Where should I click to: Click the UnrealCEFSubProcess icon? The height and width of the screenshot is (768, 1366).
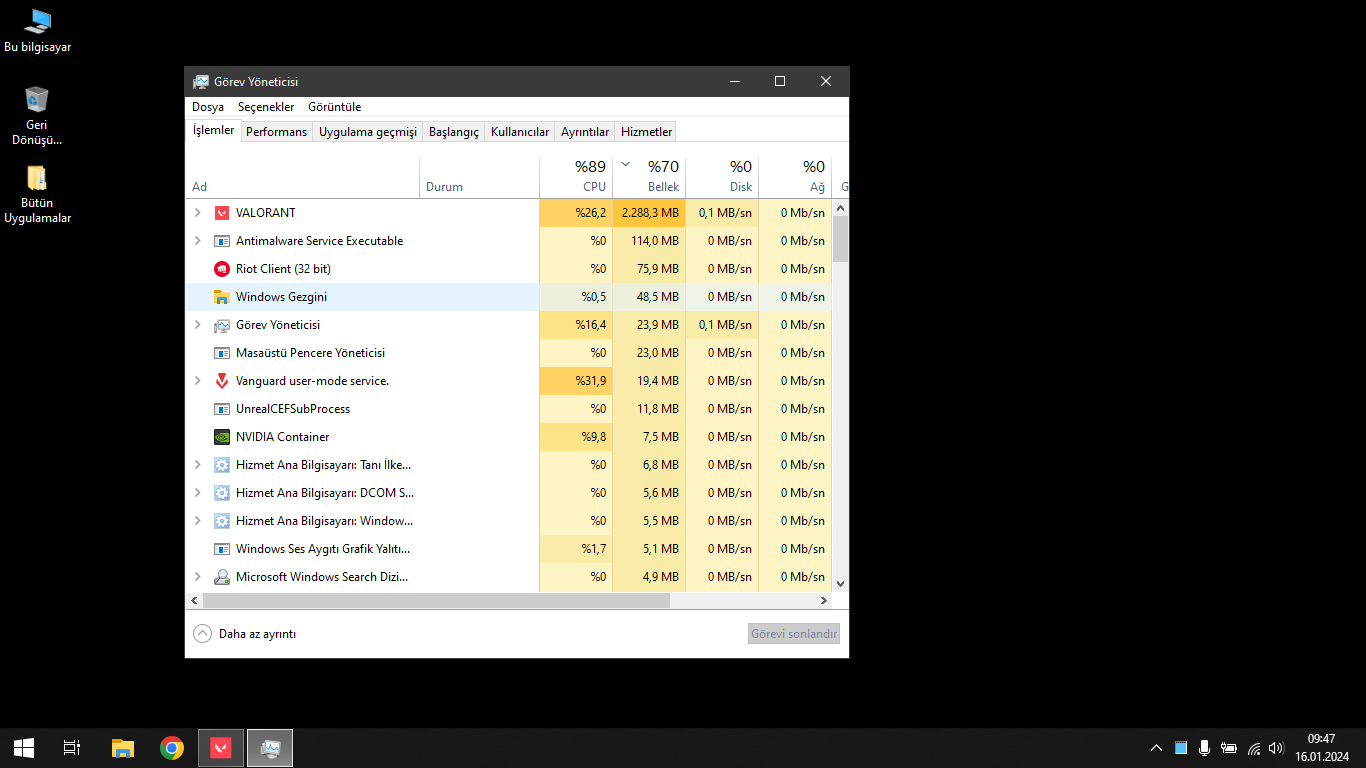click(222, 409)
